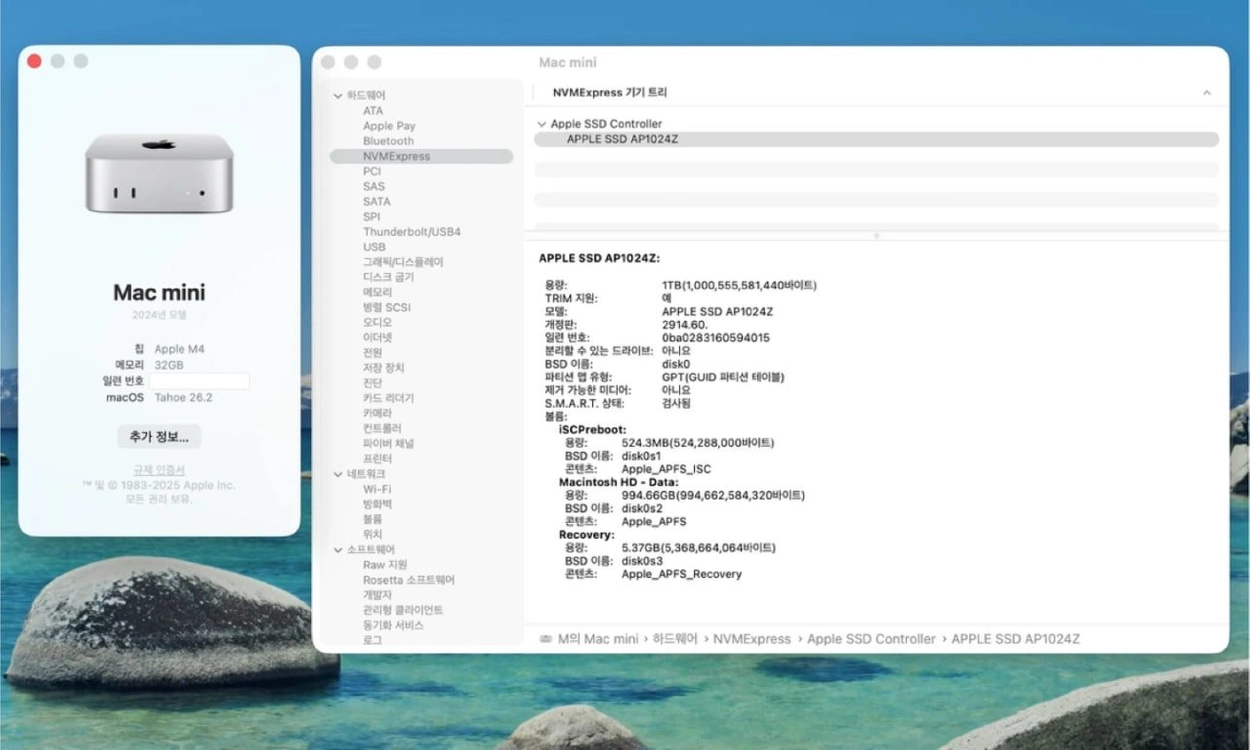Collapse the 하드웨어 section in sidebar
This screenshot has height=750, width=1250.
pos(338,96)
